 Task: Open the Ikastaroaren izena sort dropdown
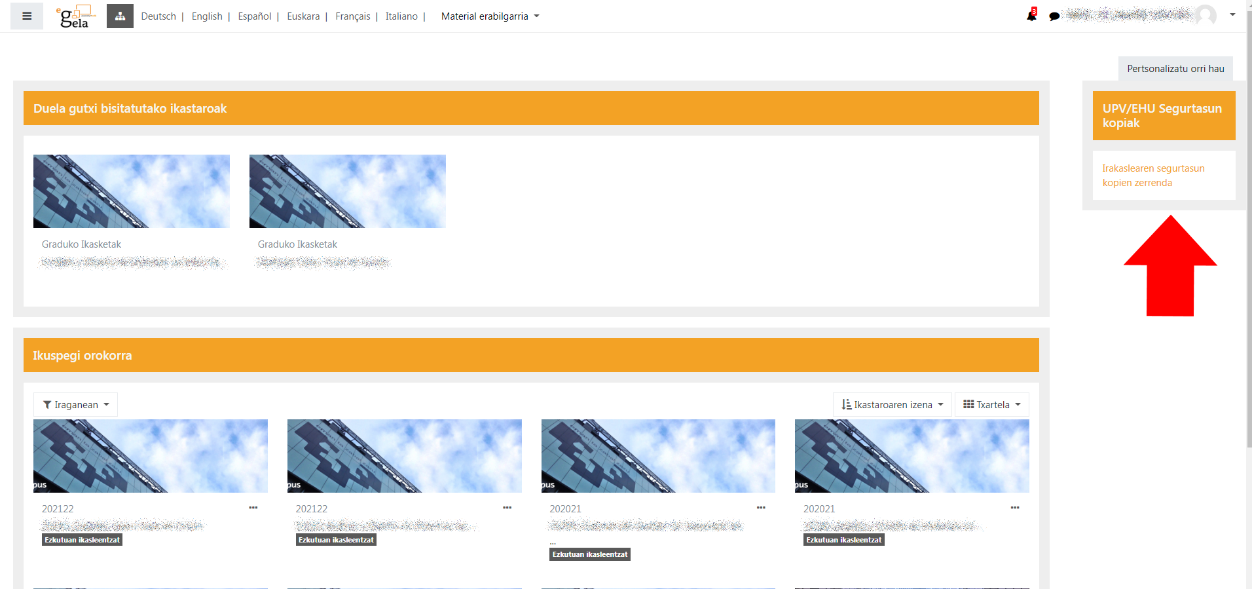tap(892, 404)
